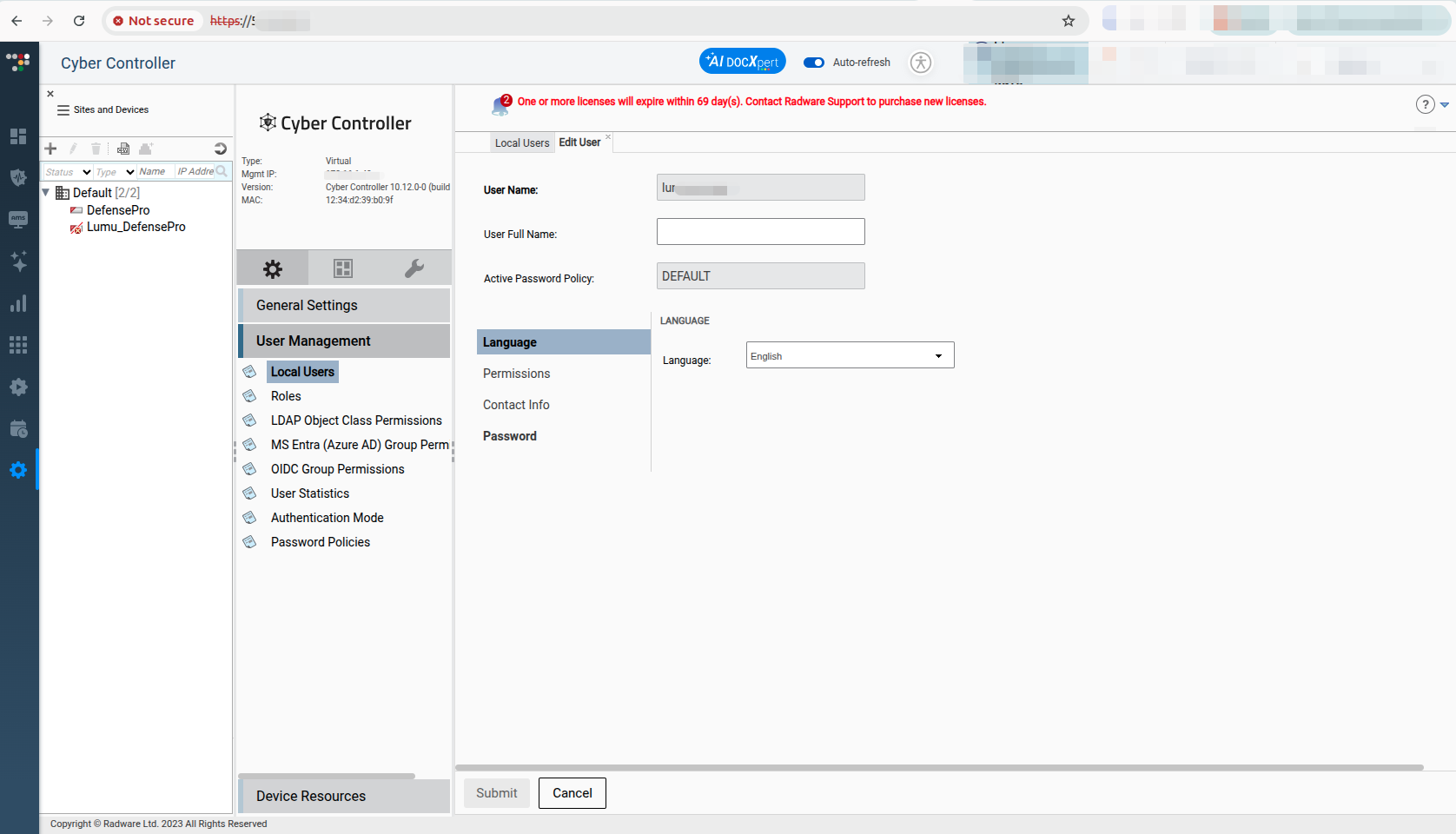This screenshot has width=1456, height=834.
Task: Open the wrench maintenance tab icon
Action: coord(414,268)
